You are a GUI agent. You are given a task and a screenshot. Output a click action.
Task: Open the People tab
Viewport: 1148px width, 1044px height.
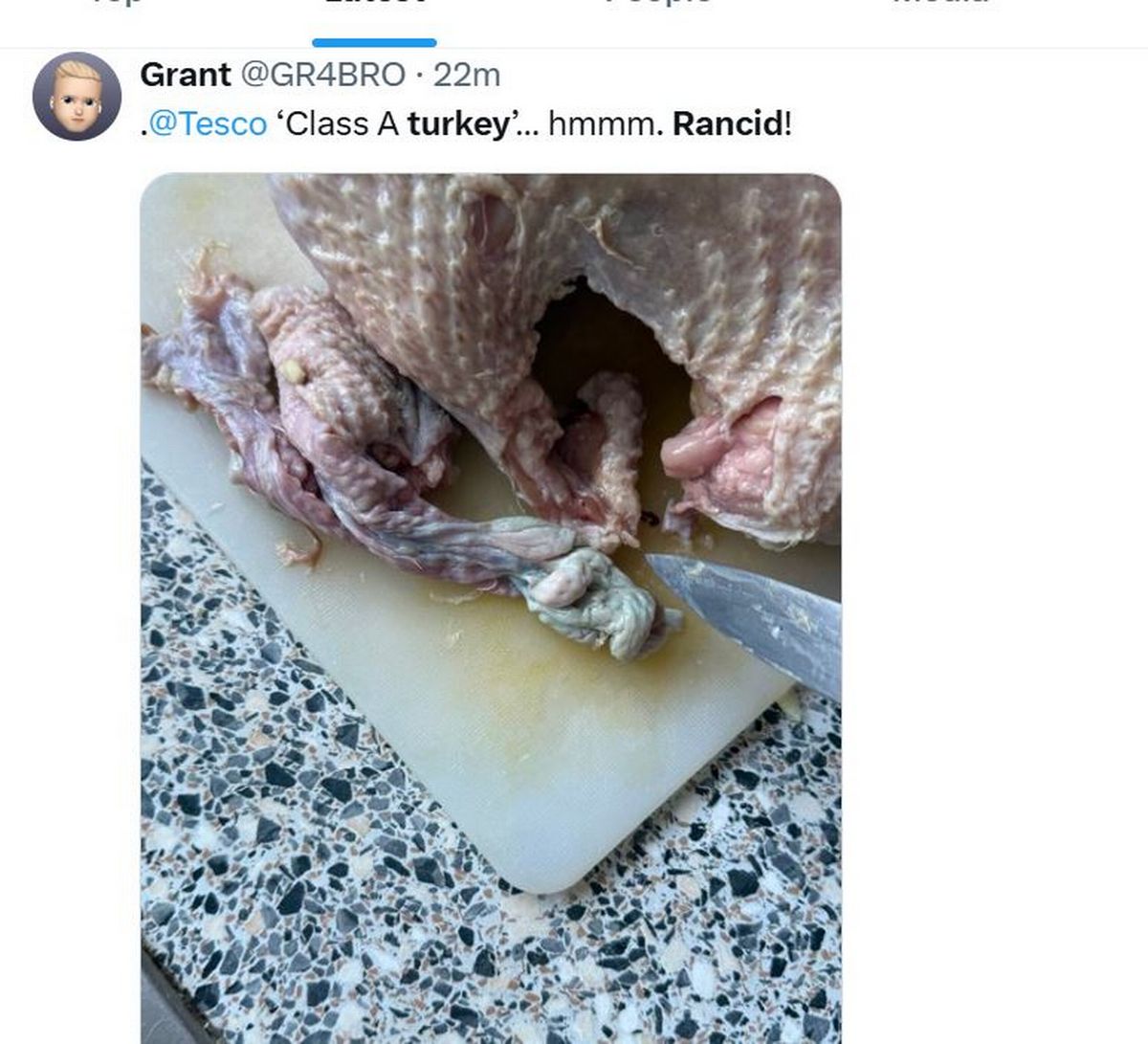(x=658, y=5)
